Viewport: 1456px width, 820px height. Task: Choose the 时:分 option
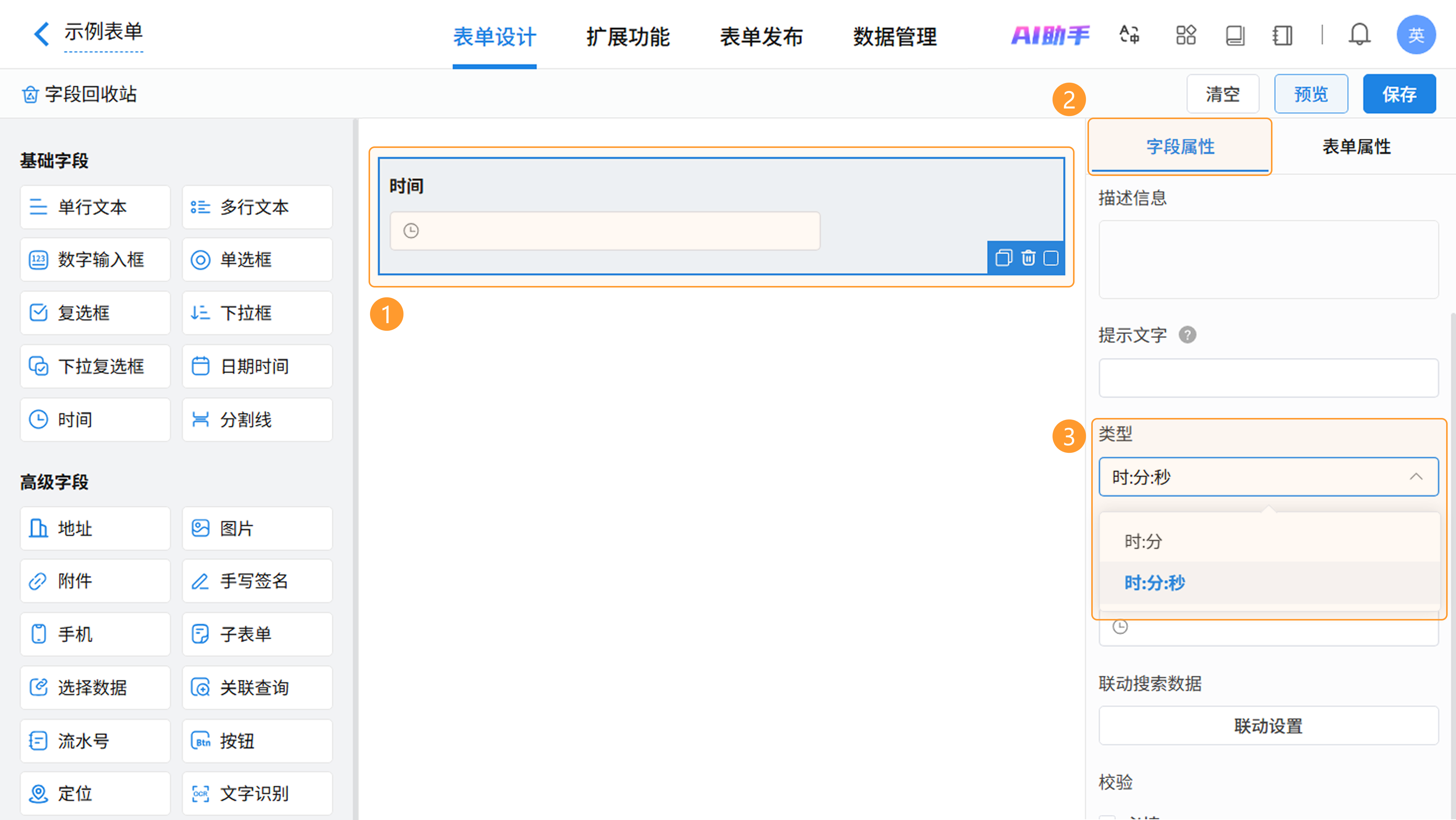click(x=1143, y=541)
